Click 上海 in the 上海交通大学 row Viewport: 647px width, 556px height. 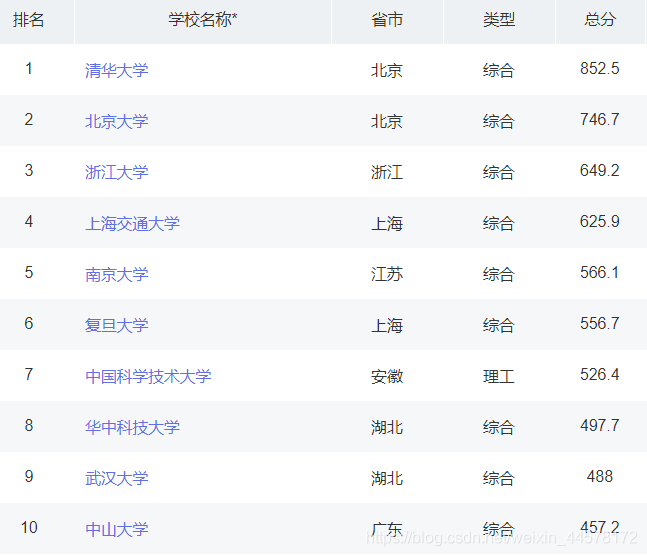(387, 223)
